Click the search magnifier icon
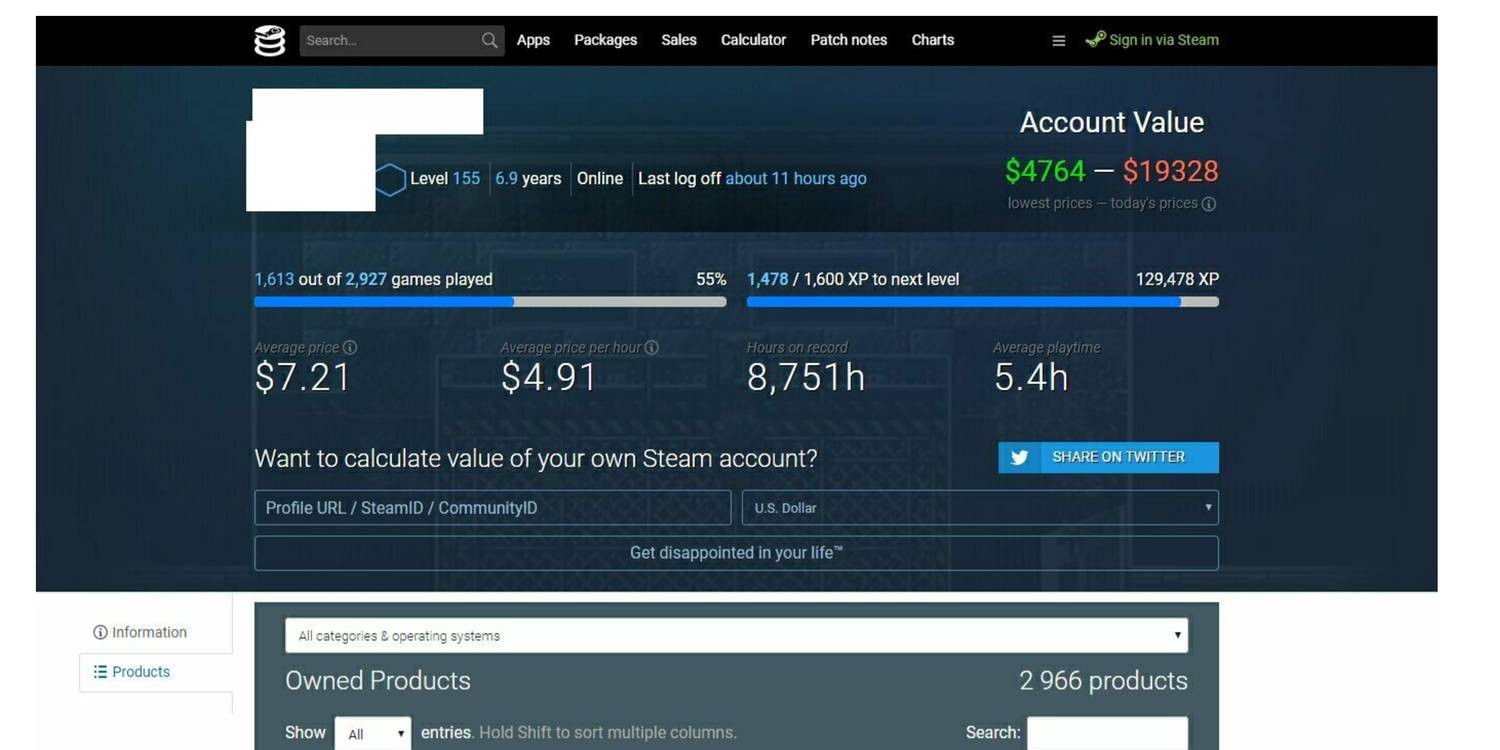 [x=489, y=41]
